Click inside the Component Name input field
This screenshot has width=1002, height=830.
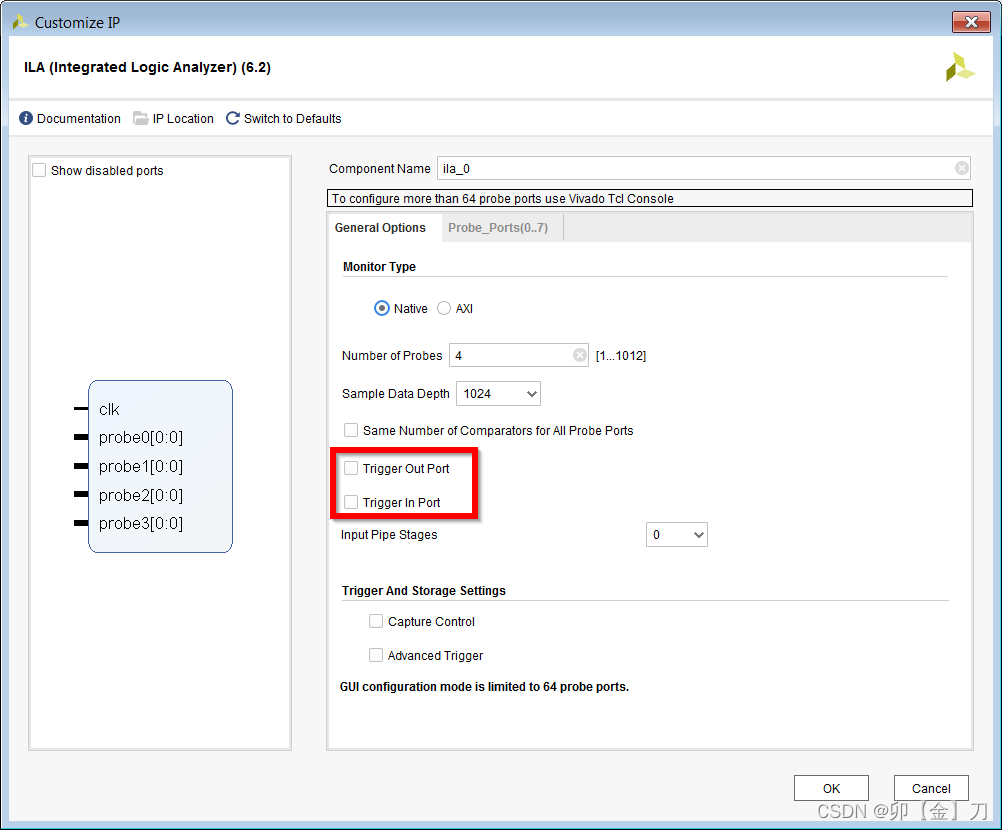[704, 169]
